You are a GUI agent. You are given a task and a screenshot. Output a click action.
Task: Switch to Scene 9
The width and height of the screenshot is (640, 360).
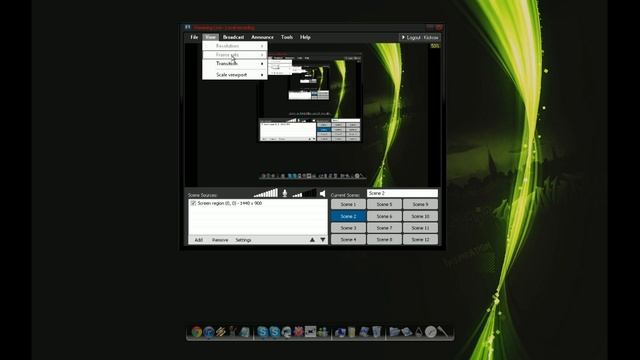point(420,204)
